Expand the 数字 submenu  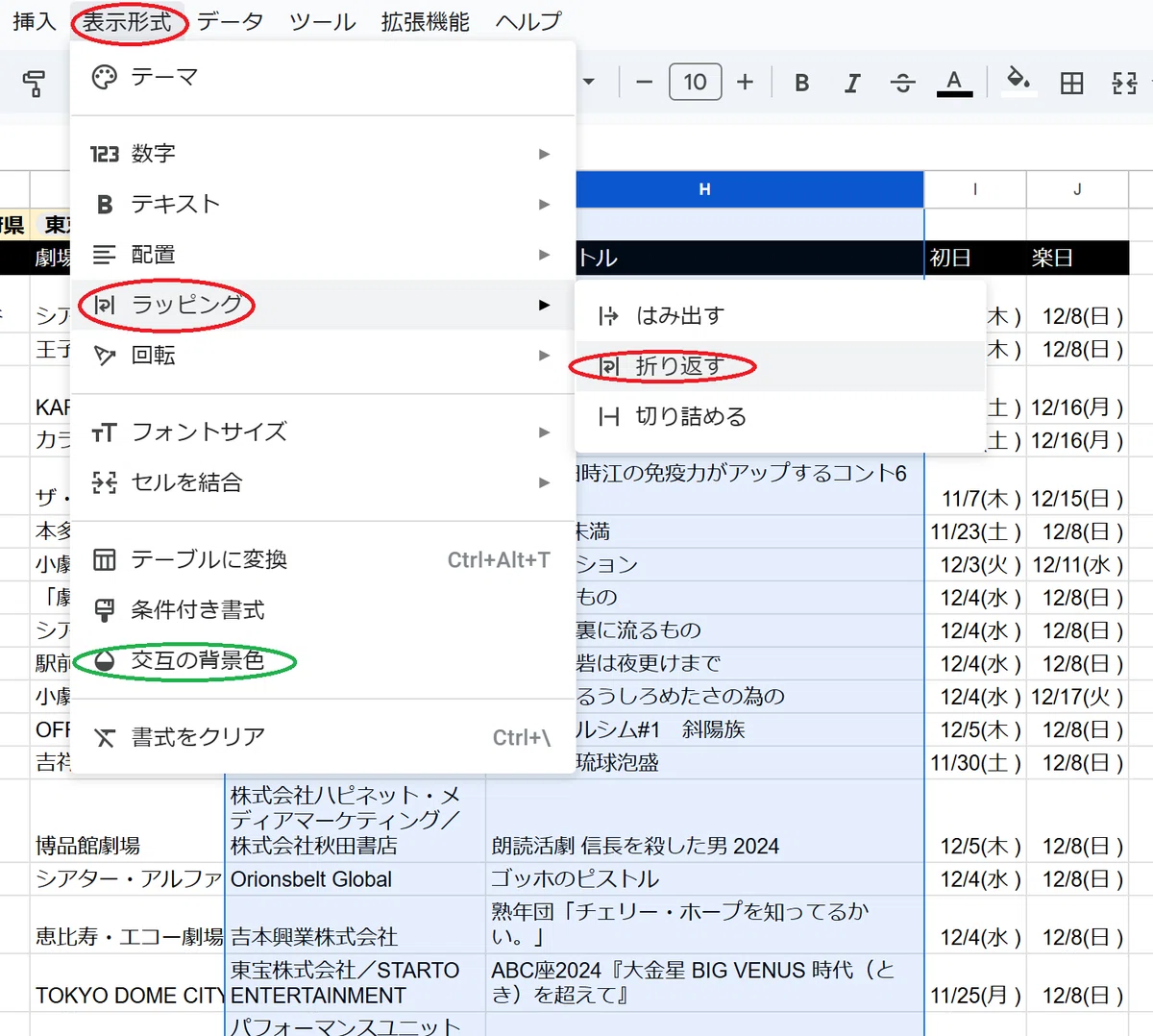tap(323, 154)
